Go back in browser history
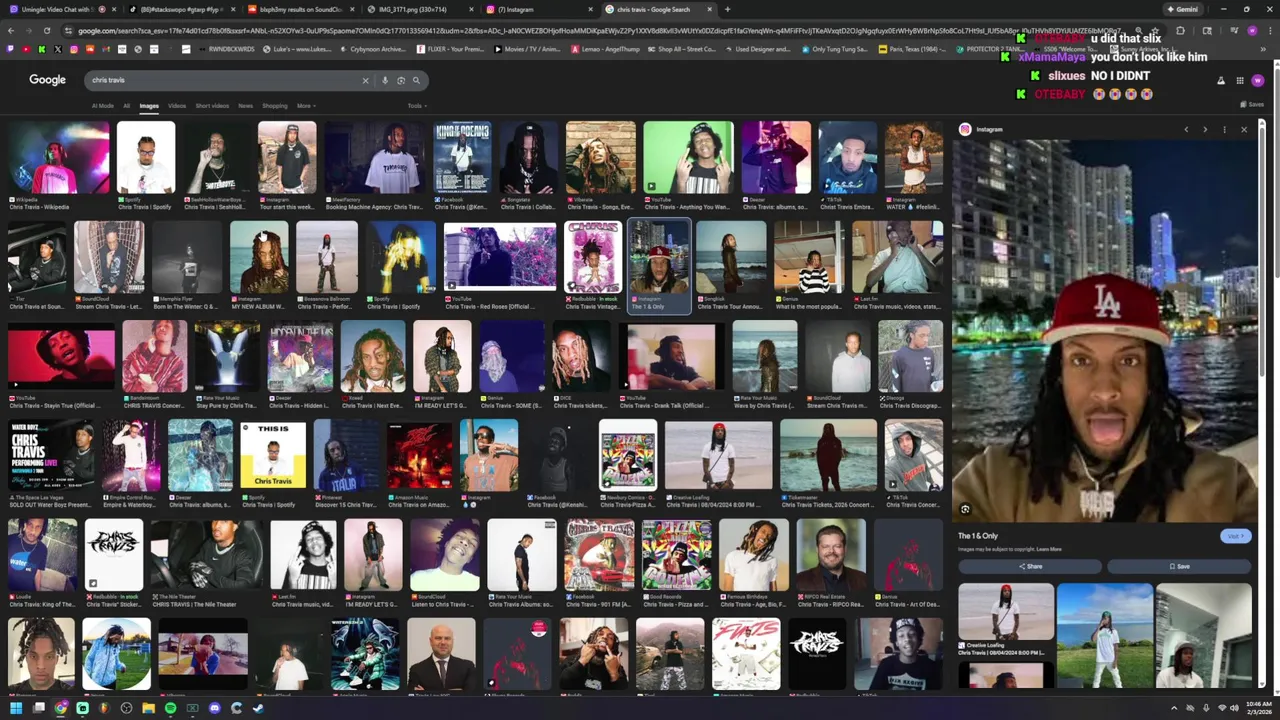Viewport: 1280px width, 720px height. [x=11, y=31]
